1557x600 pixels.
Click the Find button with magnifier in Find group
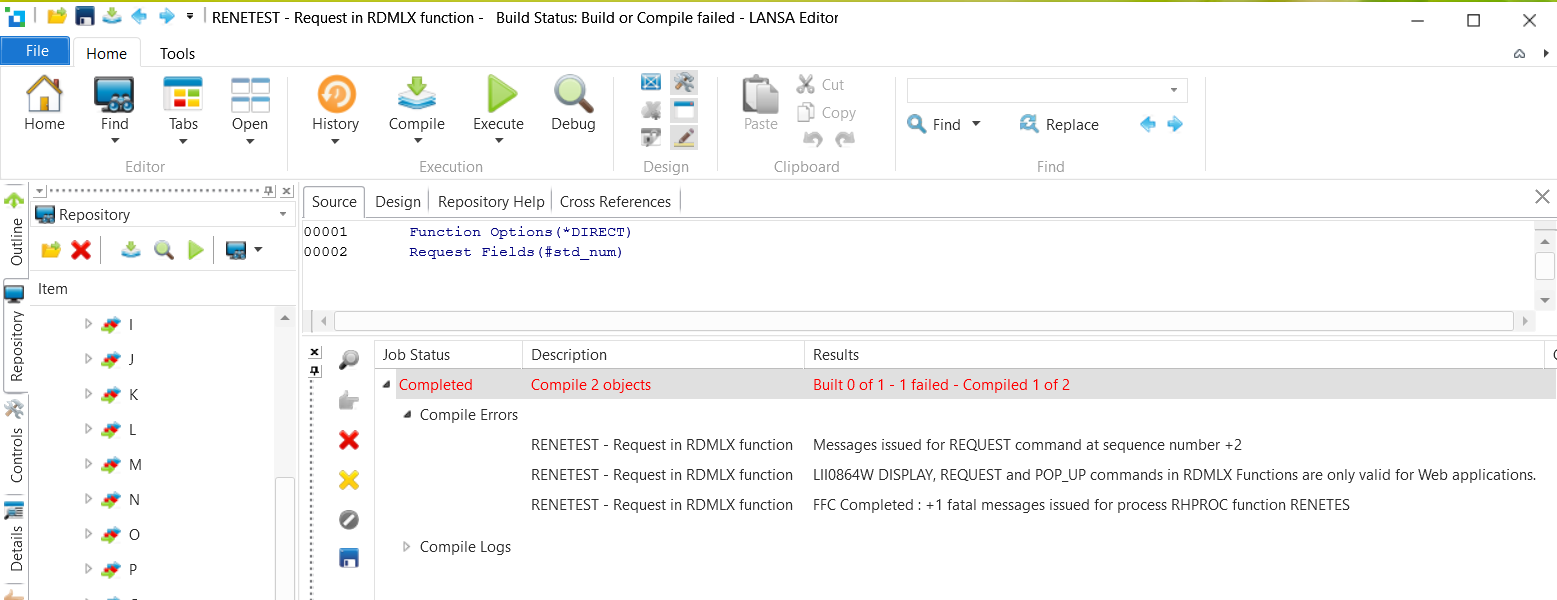(x=934, y=124)
